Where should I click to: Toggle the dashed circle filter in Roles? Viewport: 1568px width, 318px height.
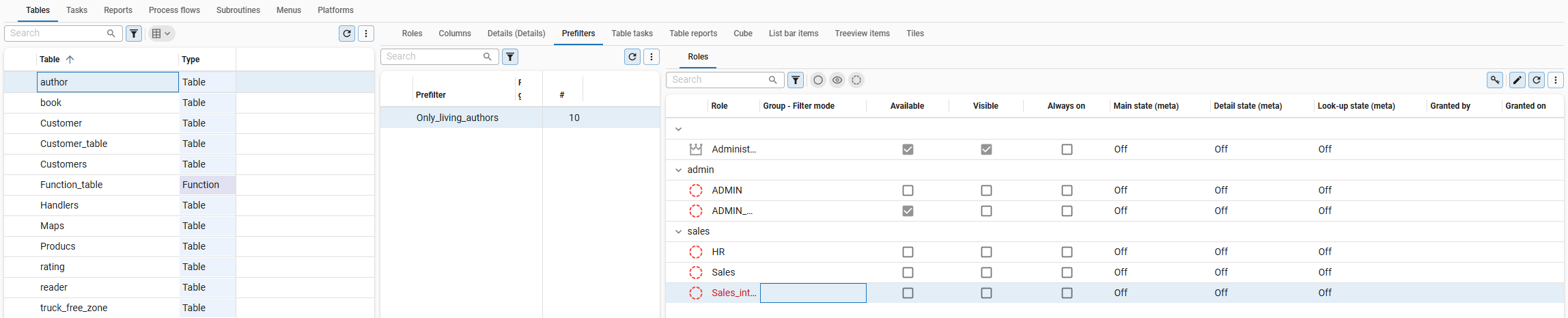[856, 80]
